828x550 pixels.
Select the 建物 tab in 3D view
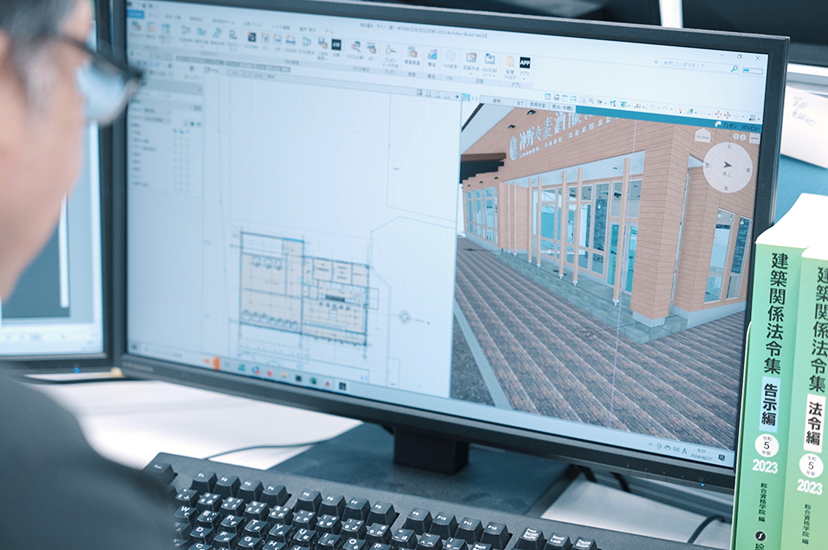497,101
